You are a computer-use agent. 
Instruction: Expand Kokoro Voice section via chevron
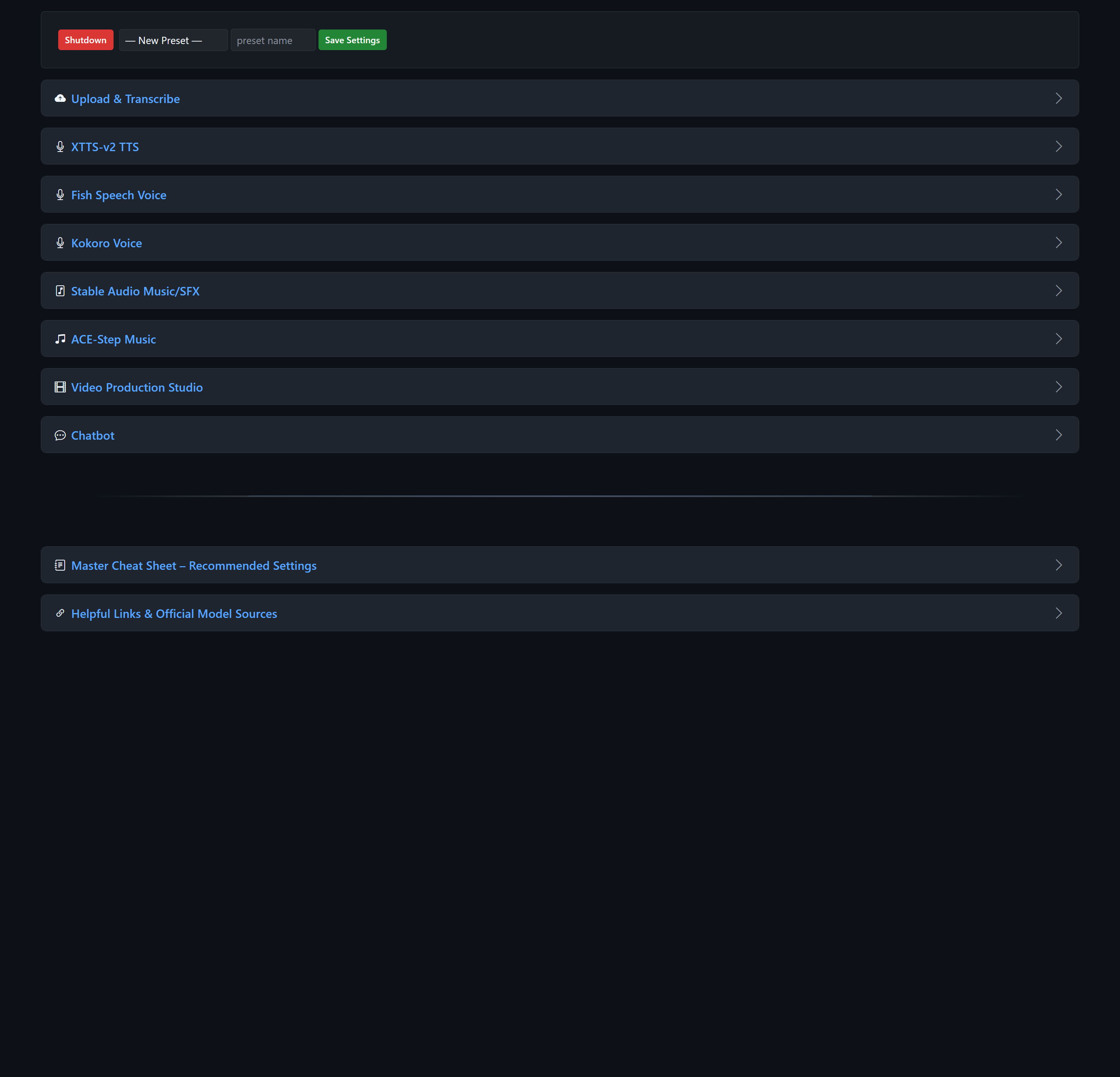coord(1058,242)
